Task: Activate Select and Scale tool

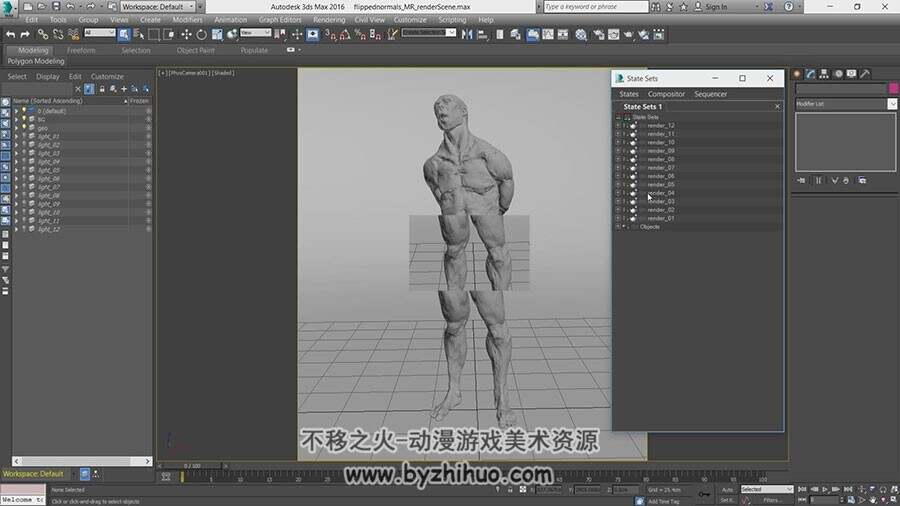Action: point(216,34)
